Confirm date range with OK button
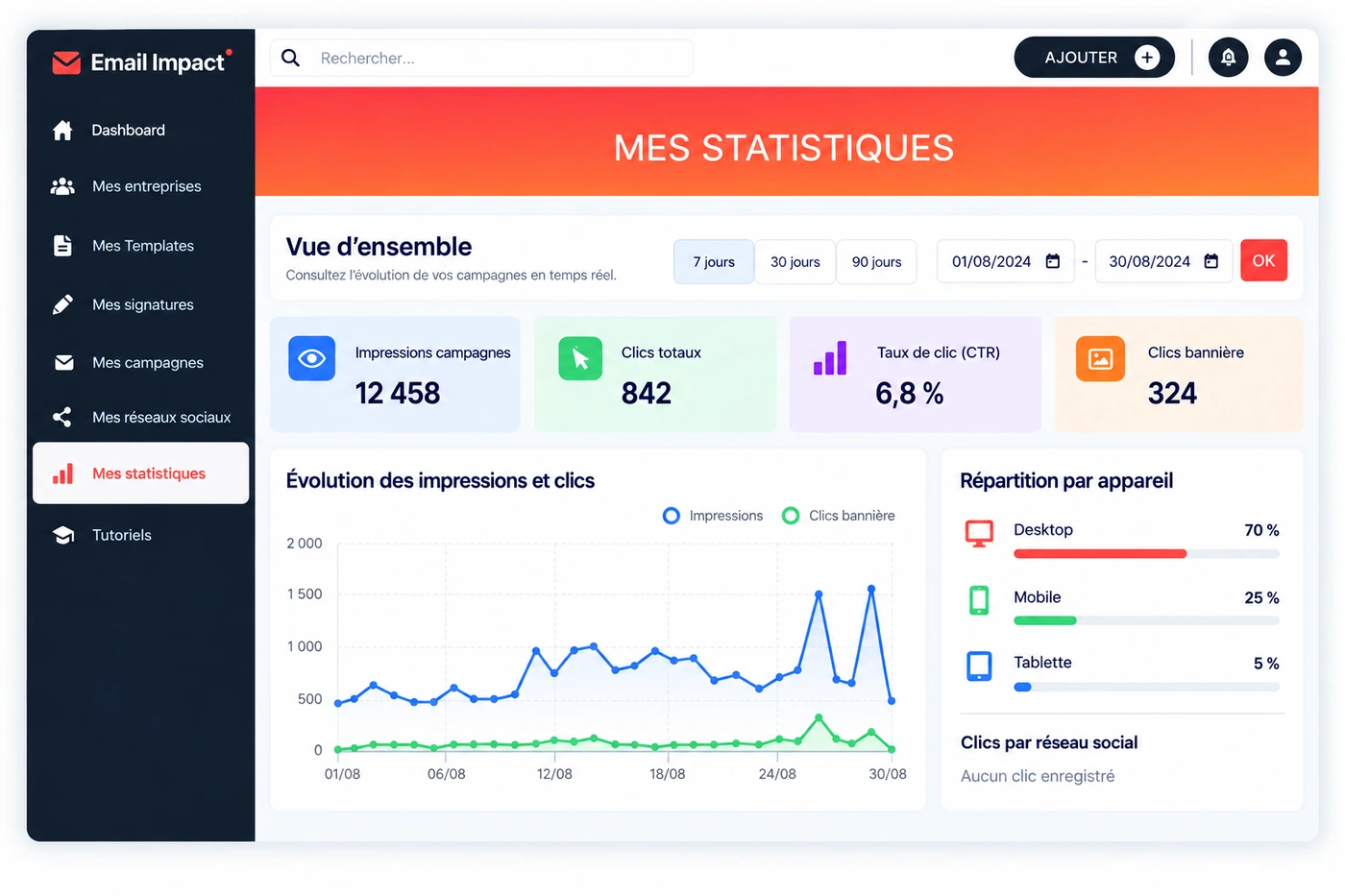This screenshot has width=1345, height=896. [x=1263, y=260]
